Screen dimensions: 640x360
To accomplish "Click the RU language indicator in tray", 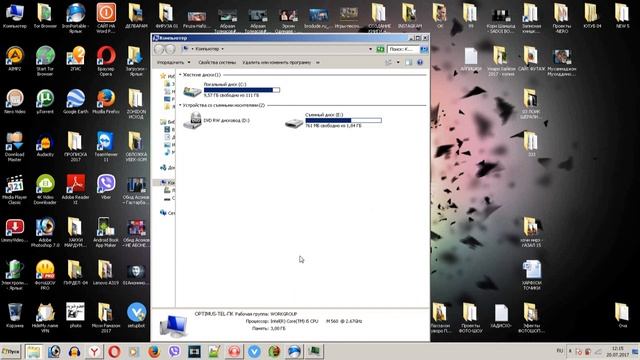I will click(560, 351).
